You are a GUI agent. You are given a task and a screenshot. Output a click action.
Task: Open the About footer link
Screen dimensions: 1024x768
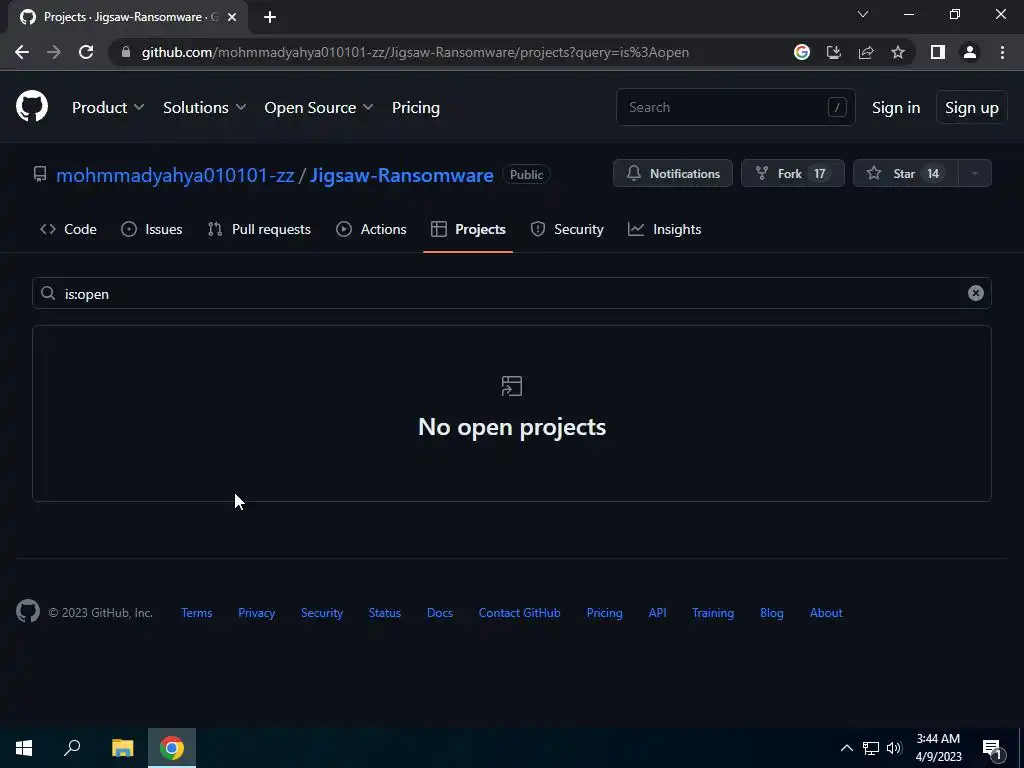click(x=826, y=613)
